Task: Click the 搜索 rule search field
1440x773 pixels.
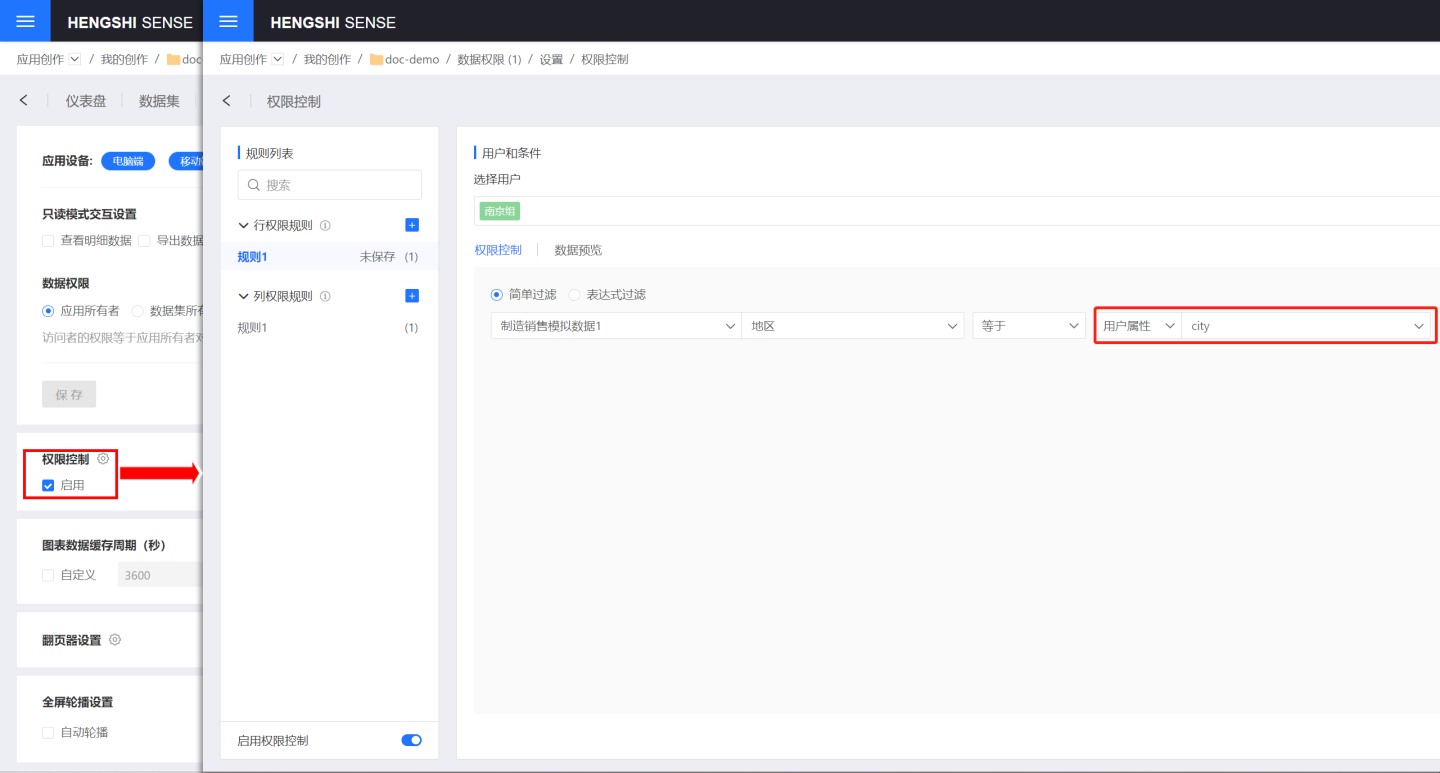Action: click(x=330, y=185)
